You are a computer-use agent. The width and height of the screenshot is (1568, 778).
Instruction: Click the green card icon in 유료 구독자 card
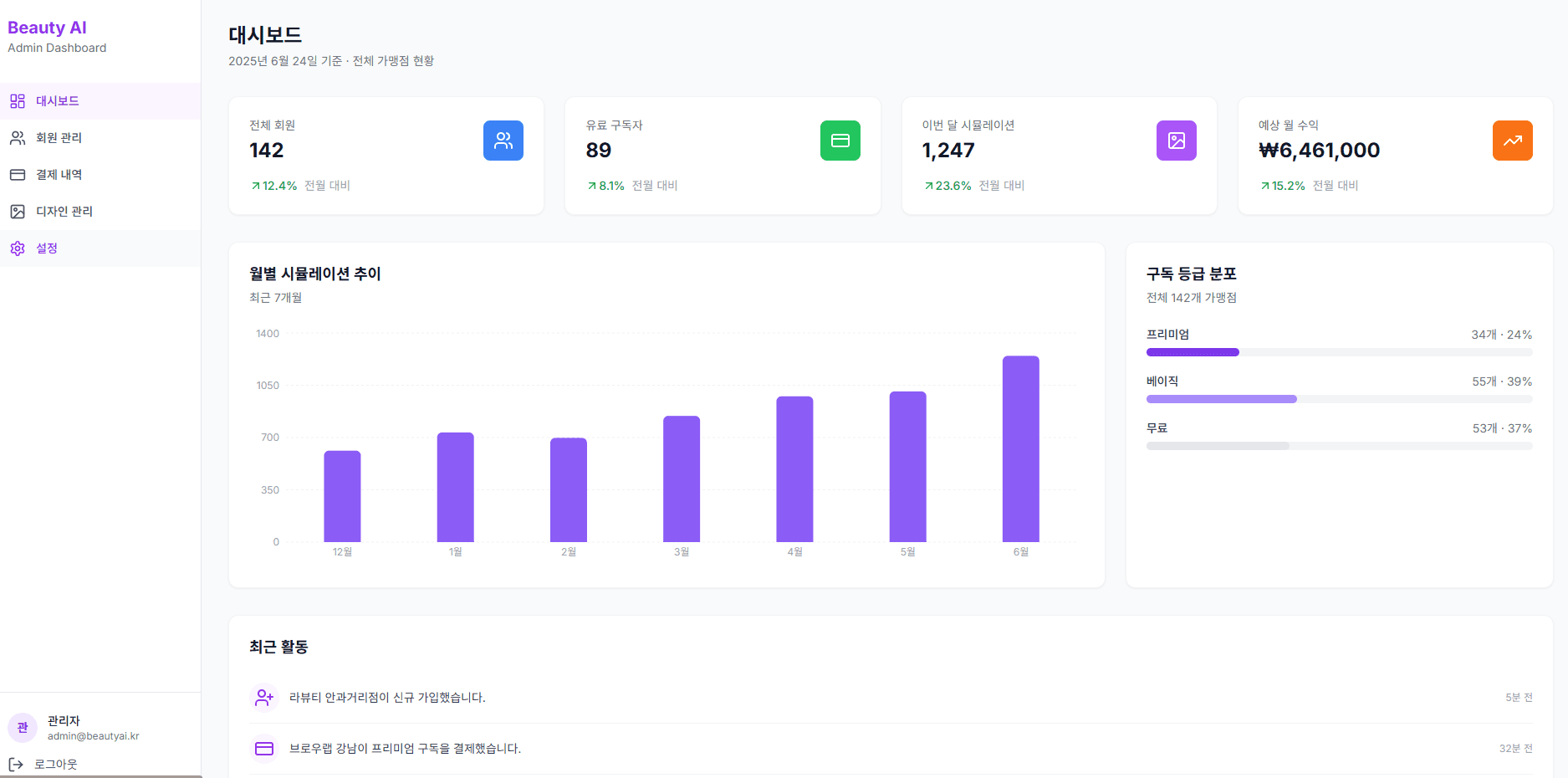point(840,141)
